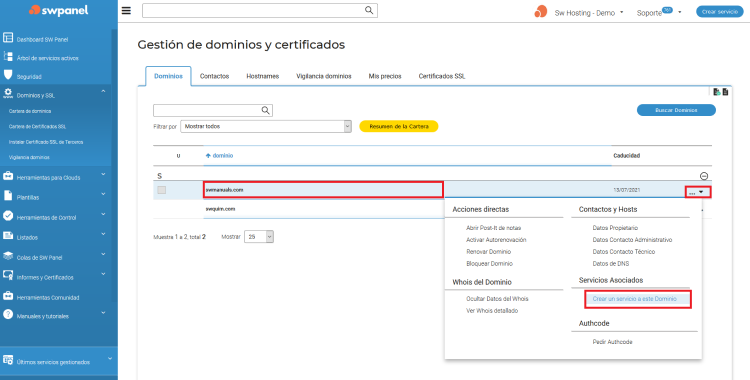Select Ocultar Datos del Whois
The width and height of the screenshot is (750, 380).
point(497,299)
